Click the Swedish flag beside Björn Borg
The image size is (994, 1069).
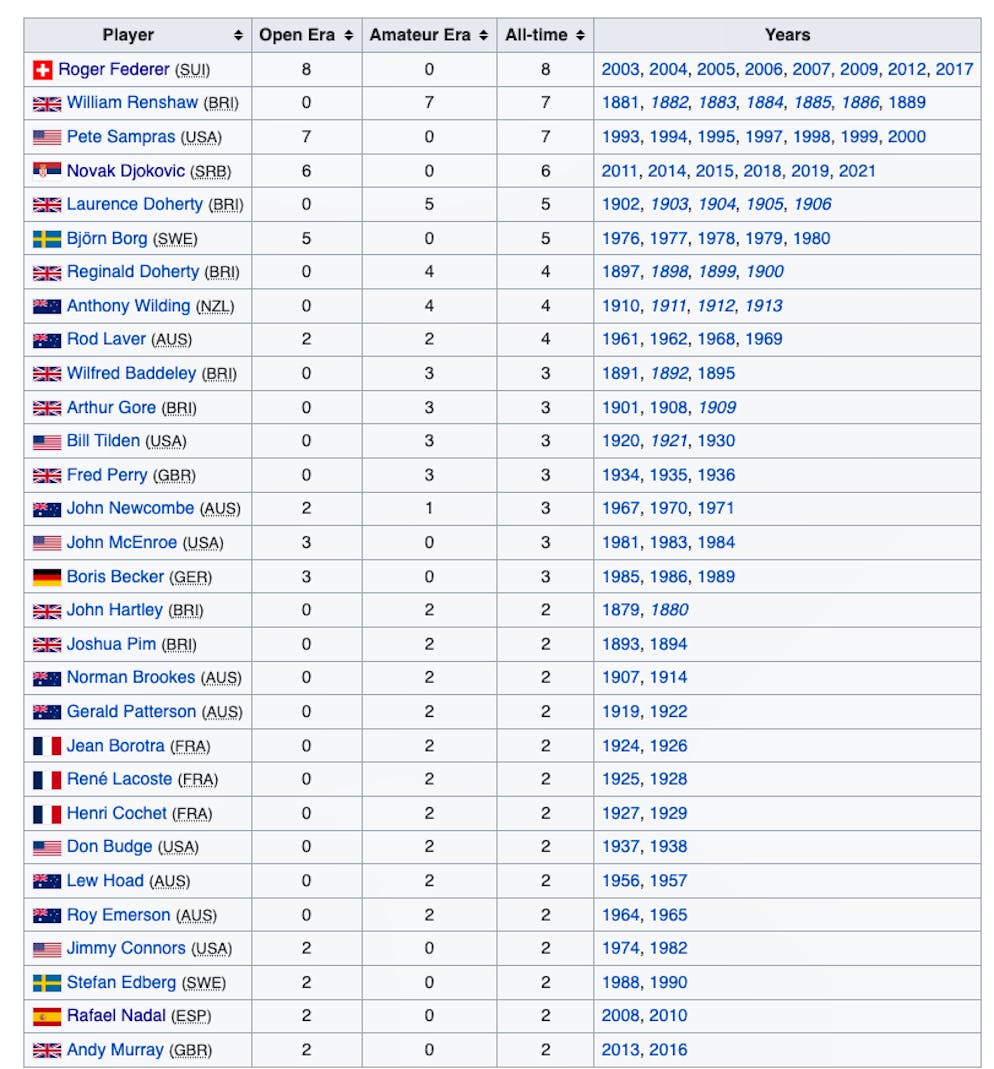click(47, 239)
